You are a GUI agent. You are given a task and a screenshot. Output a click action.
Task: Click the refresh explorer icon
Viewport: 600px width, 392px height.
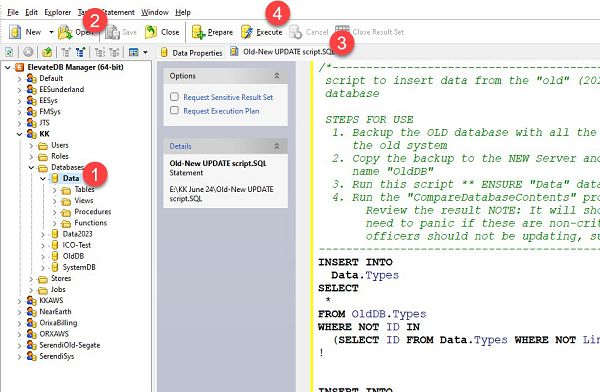click(9, 52)
